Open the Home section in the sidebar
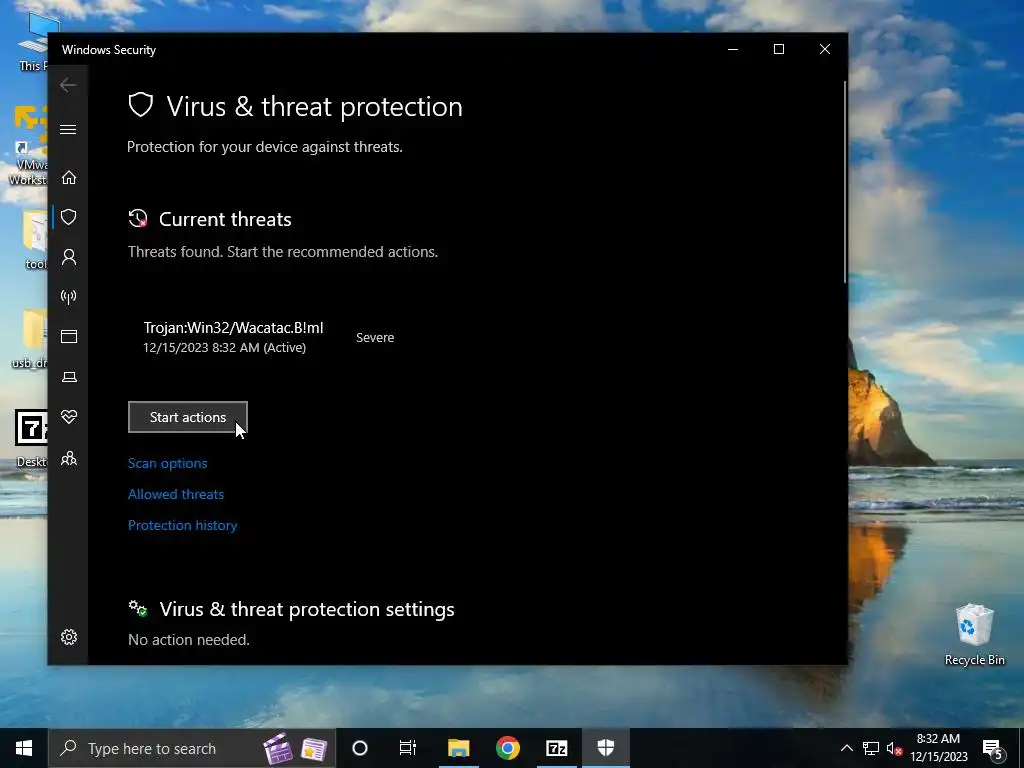The width and height of the screenshot is (1024, 768). 69,178
